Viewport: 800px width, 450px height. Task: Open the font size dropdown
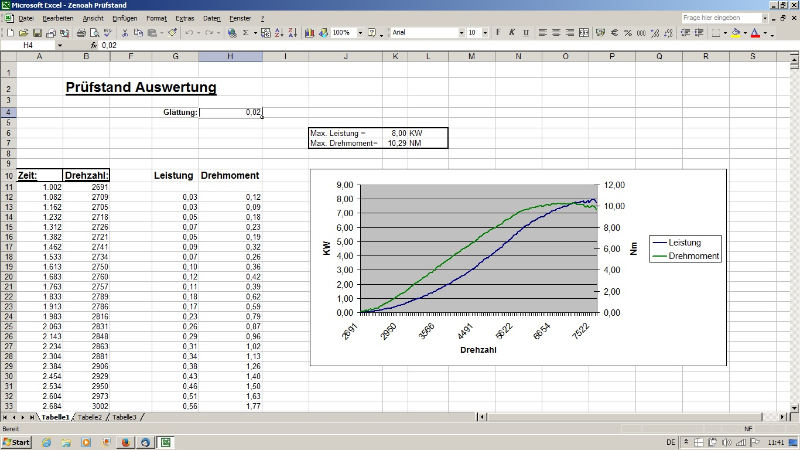(x=484, y=33)
